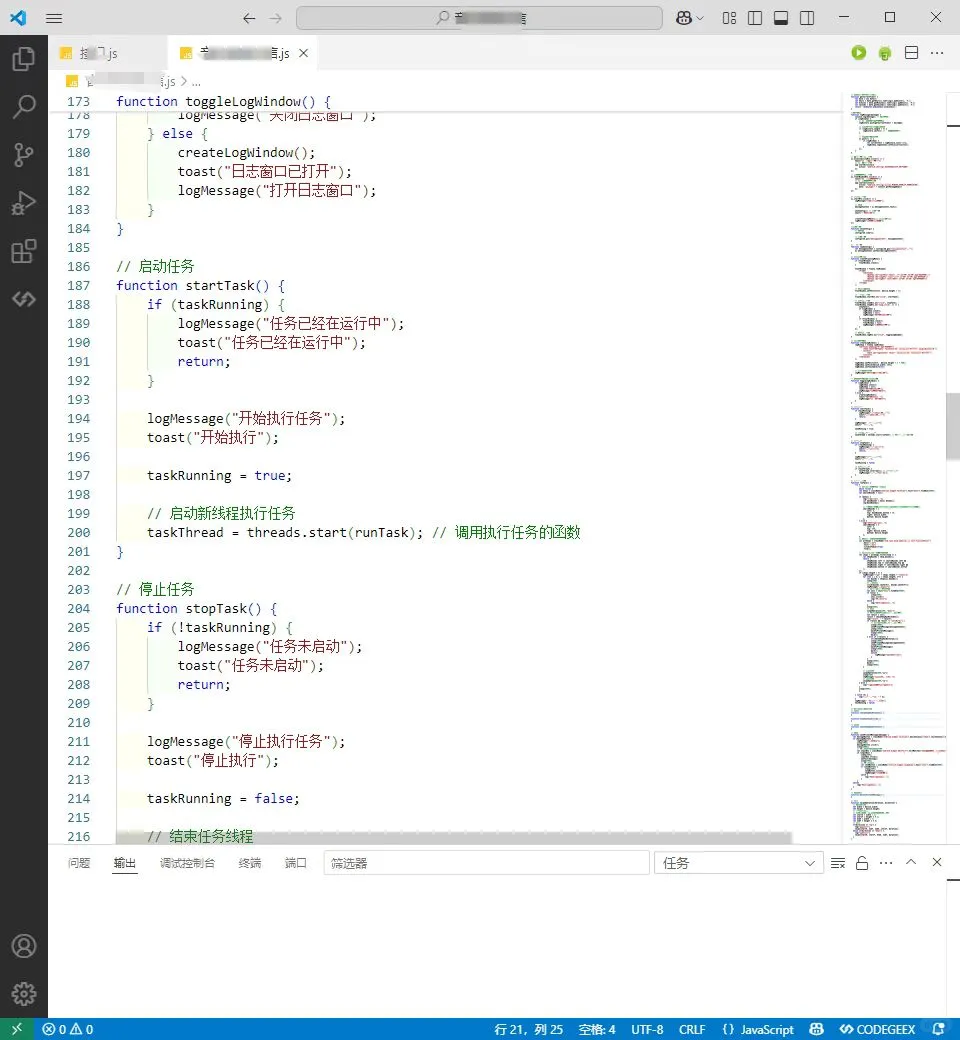Click the 筛选器 filter input

486,863
